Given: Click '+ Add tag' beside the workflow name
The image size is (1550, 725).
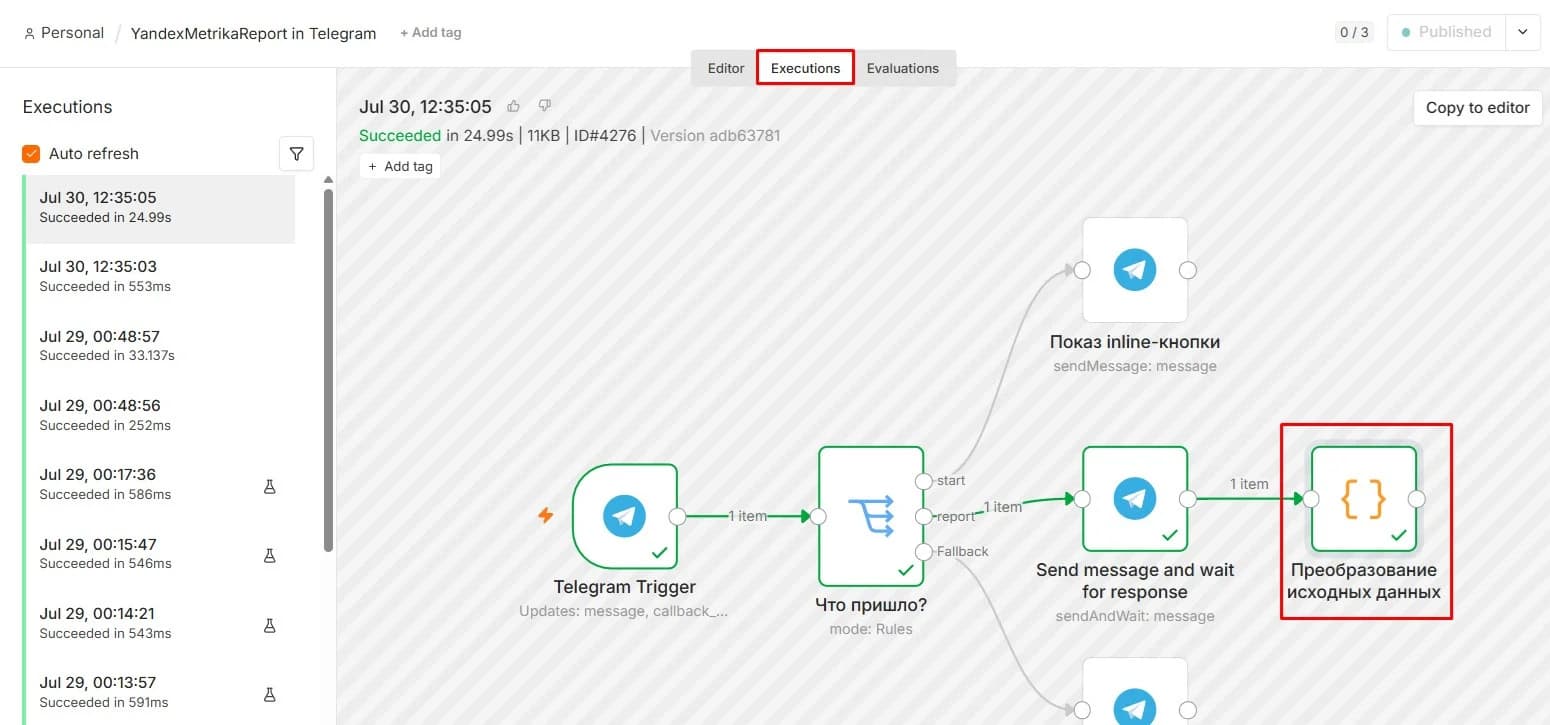Looking at the screenshot, I should point(431,33).
